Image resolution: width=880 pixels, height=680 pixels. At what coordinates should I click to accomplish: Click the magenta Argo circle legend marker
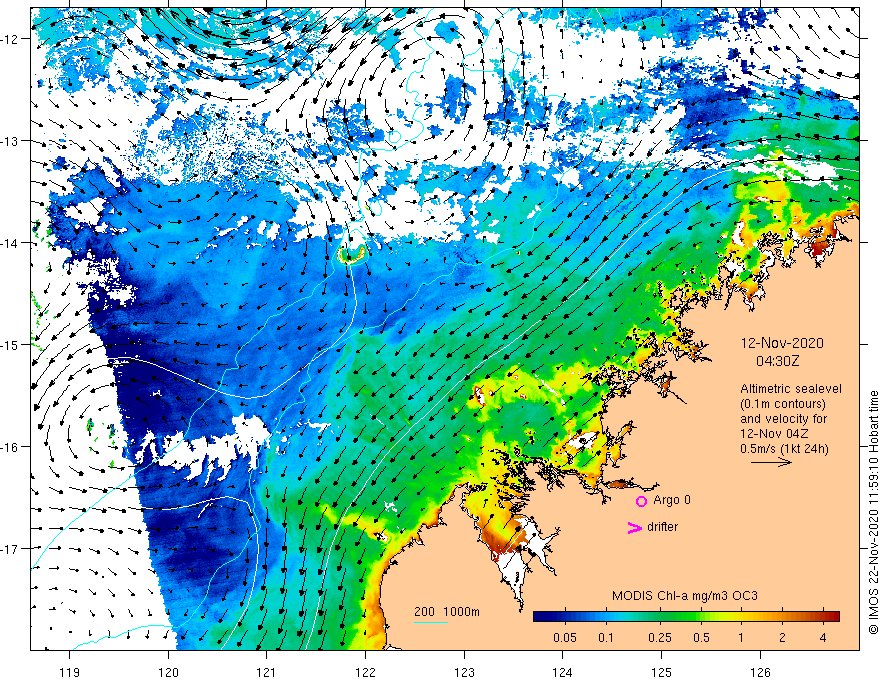[641, 501]
